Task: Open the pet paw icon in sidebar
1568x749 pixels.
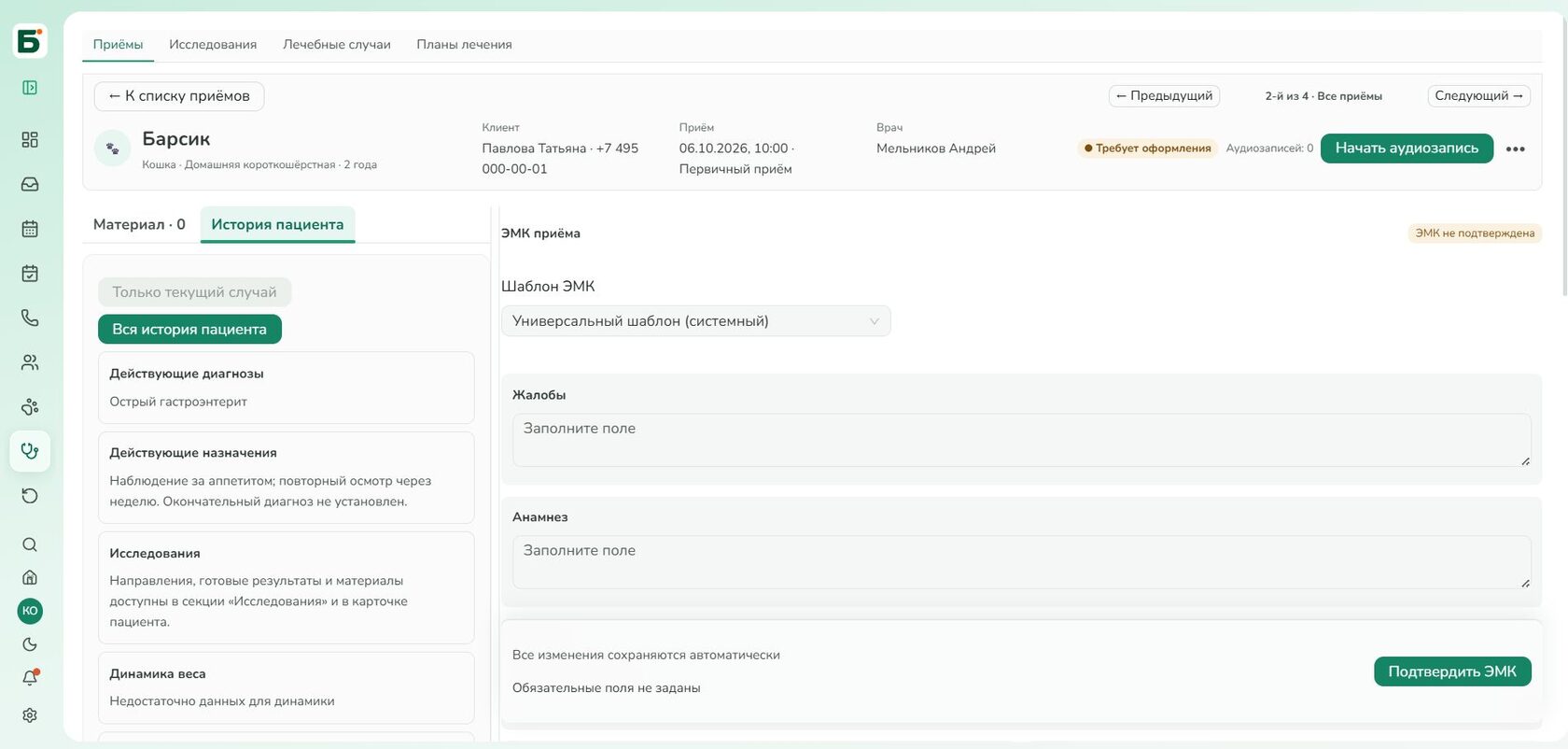Action: [30, 407]
